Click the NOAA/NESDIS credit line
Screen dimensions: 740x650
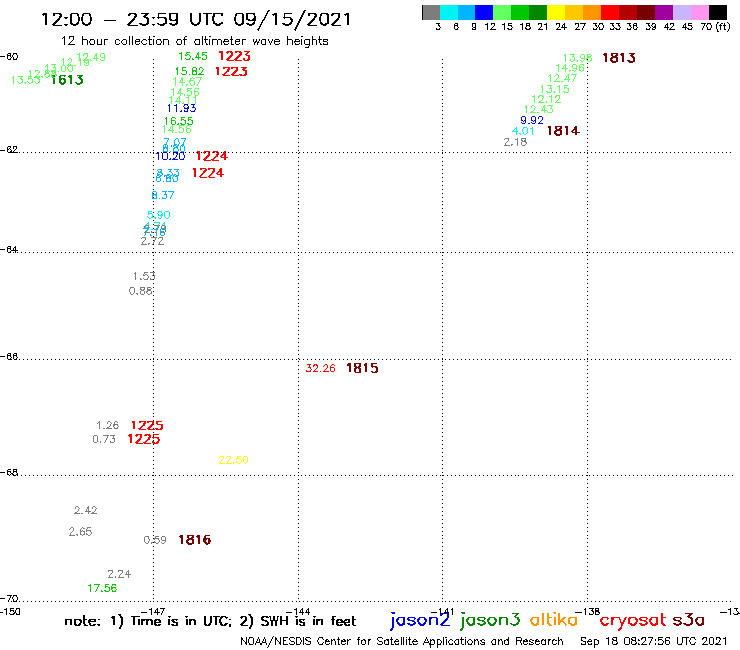point(402,641)
